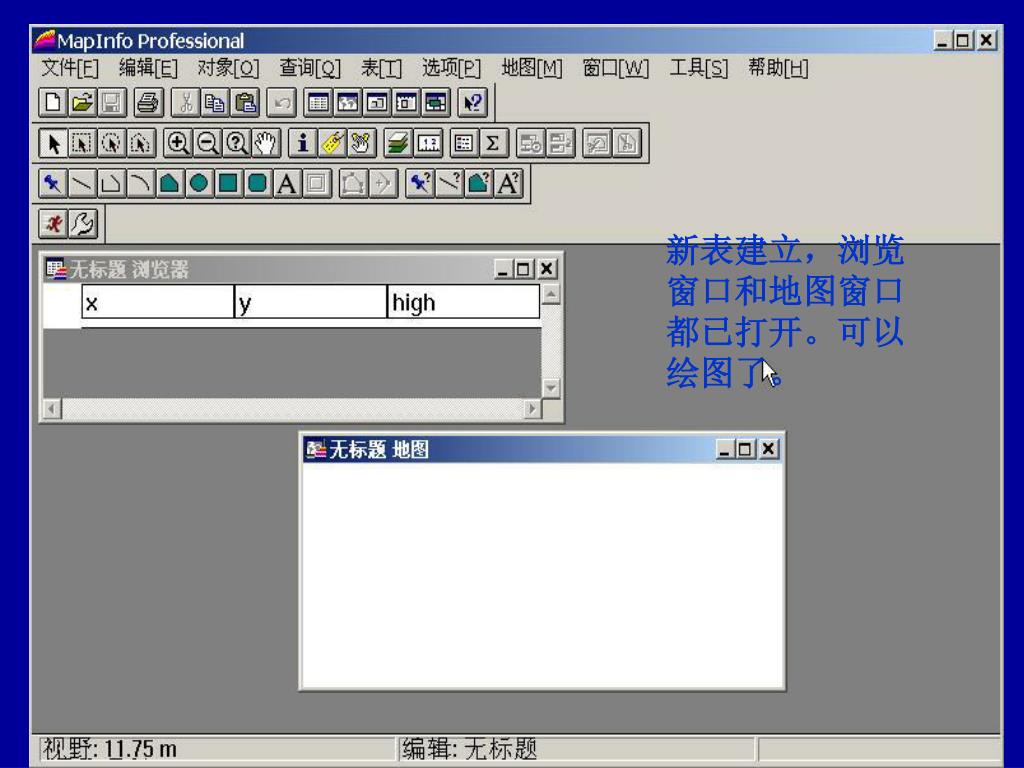Open the 表[T] menu
Viewport: 1024px width, 768px height.
pos(381,68)
